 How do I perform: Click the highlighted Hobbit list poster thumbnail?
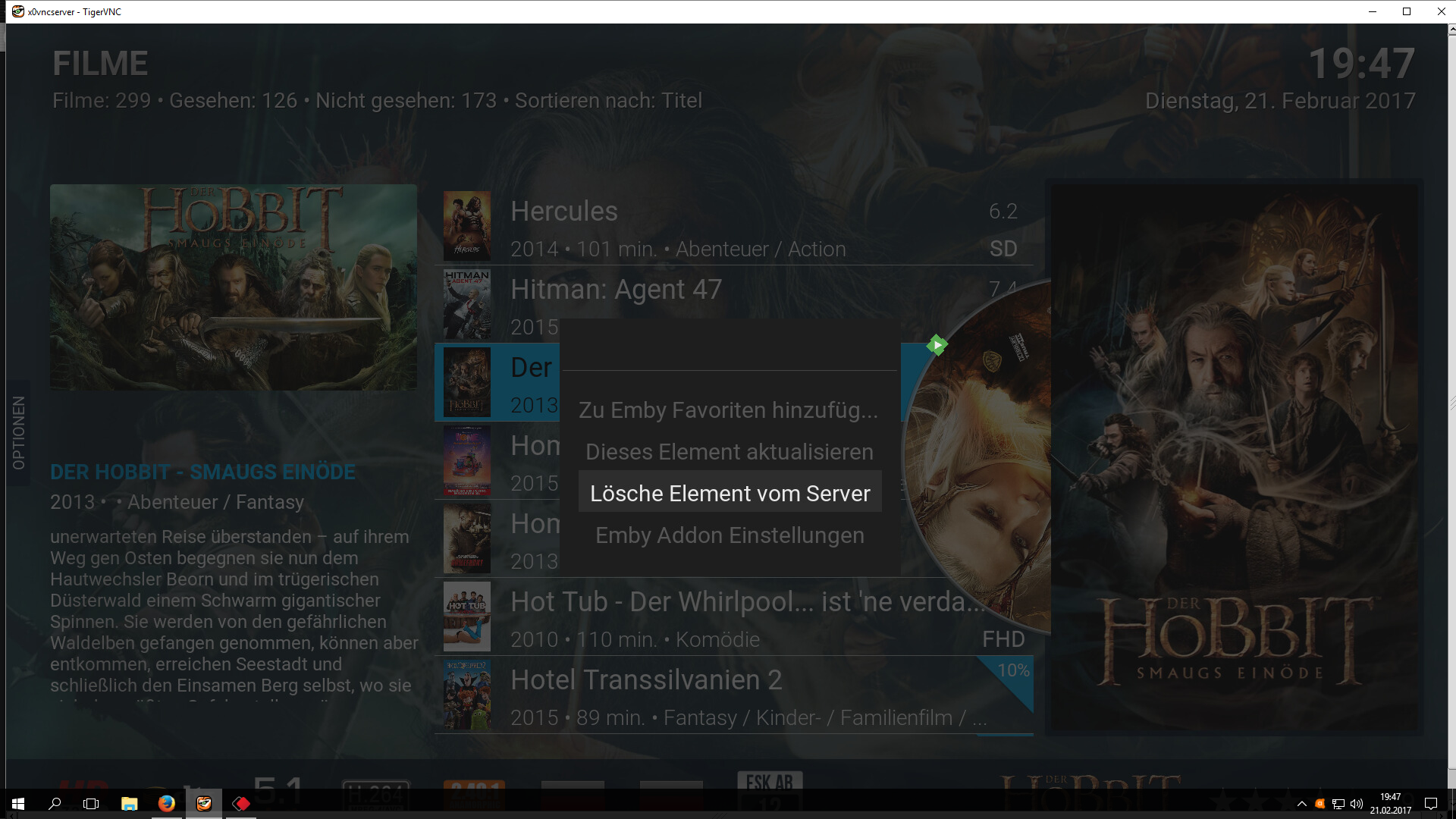[x=467, y=382]
